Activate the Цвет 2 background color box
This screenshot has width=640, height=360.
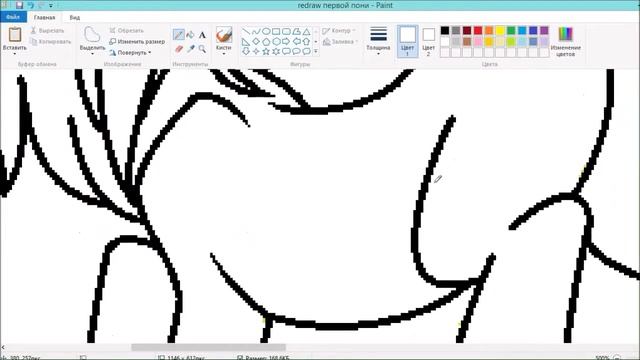point(428,41)
